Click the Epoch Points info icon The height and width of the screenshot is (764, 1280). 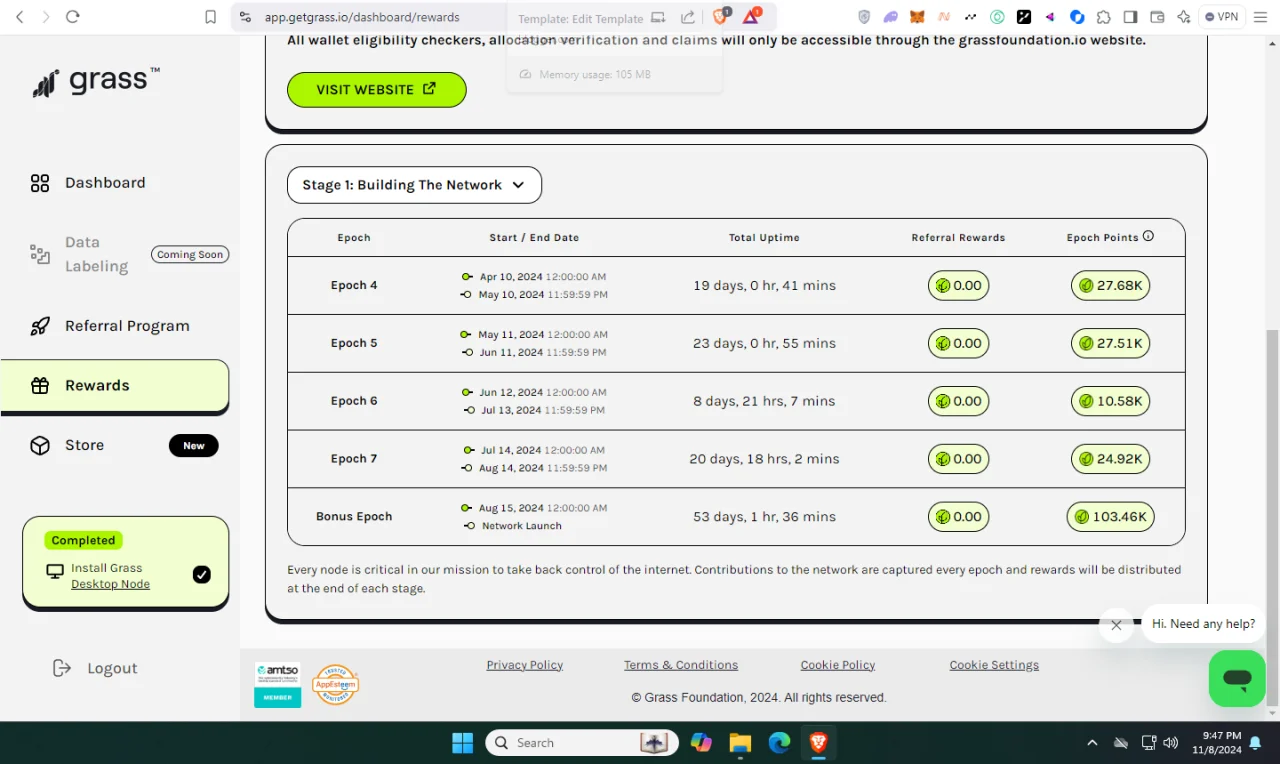coord(1148,237)
